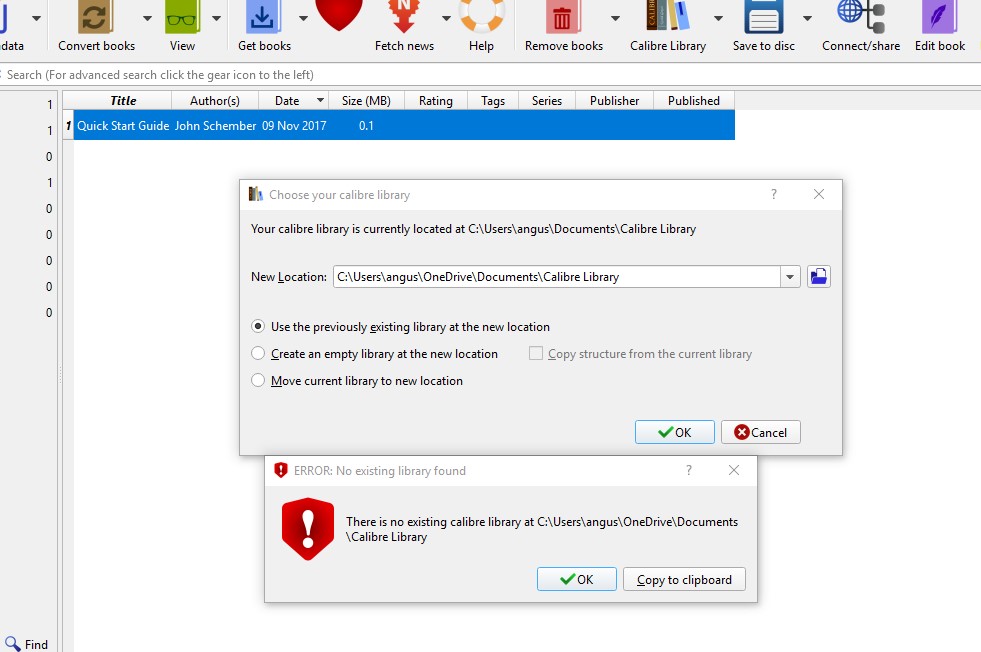Click the Edit book quill icon

tap(939, 17)
